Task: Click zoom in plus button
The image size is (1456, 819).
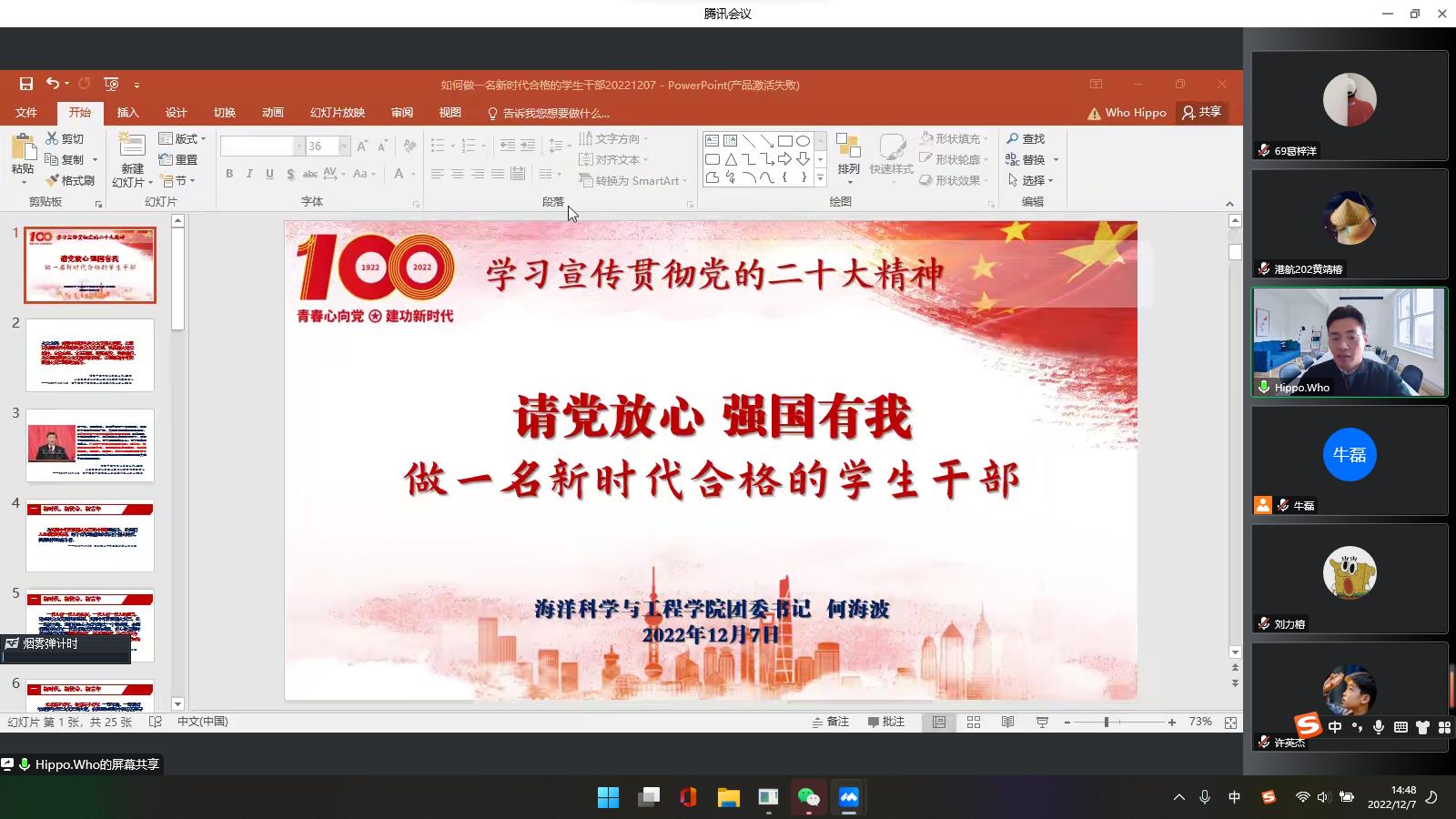Action: (1172, 722)
